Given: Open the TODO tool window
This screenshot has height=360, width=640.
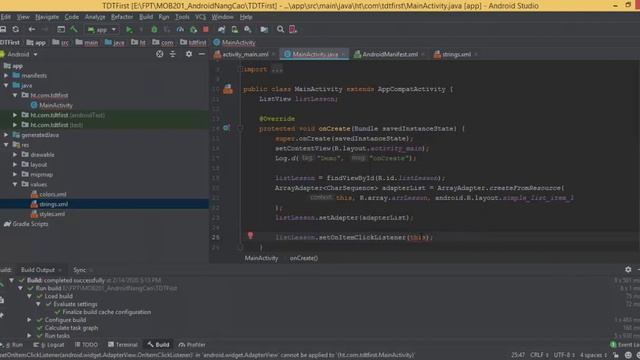Looking at the screenshot, I should coord(87,345).
